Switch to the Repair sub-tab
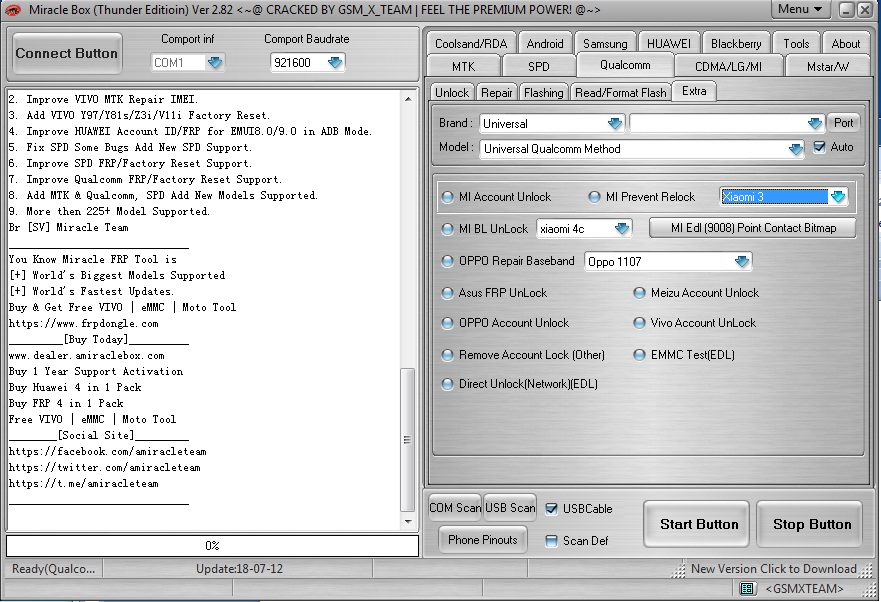Screen dimensions: 881x602 pos(497,92)
